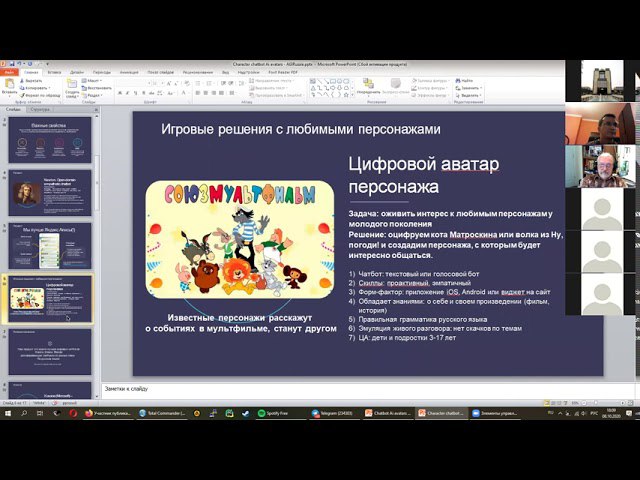Select the Яндекс Алиса slide thumbnail
The height and width of the screenshot is (480, 640).
[50, 246]
